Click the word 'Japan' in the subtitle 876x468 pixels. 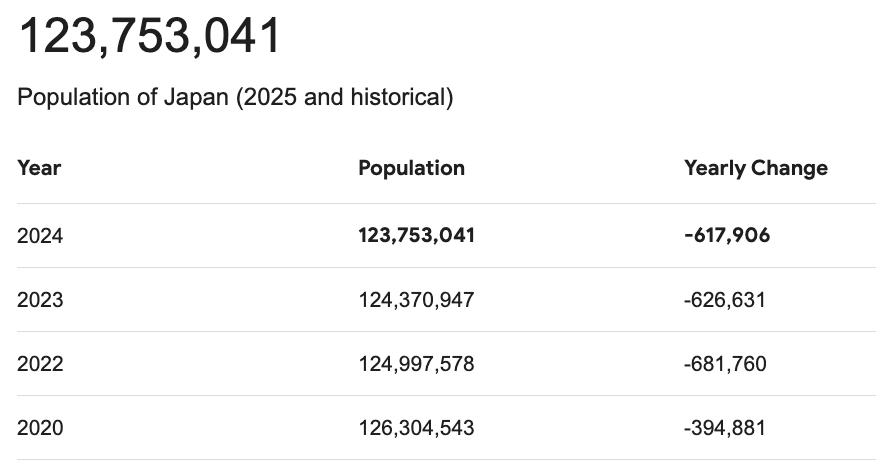197,98
